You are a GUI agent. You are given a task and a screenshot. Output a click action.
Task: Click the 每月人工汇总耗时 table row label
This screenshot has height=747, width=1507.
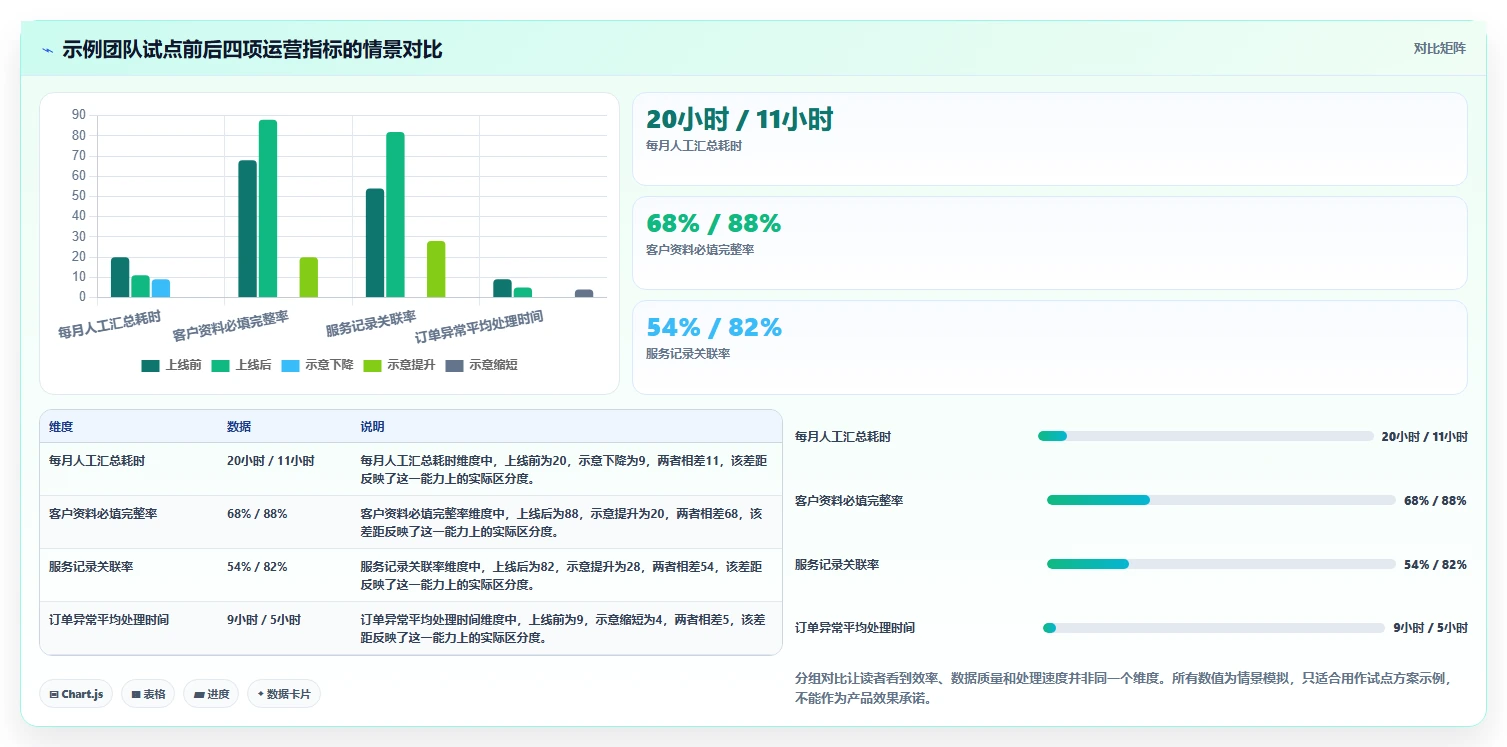point(97,461)
